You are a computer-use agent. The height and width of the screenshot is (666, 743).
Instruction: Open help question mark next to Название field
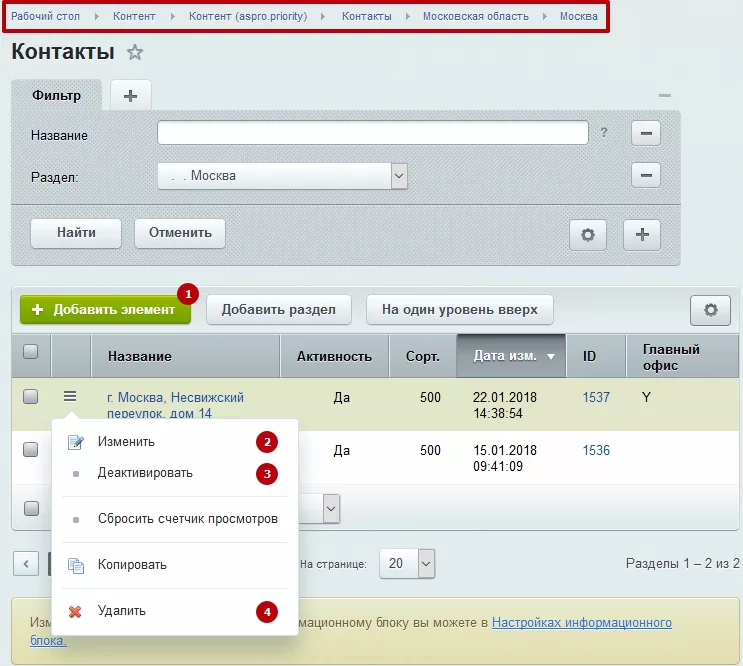click(604, 133)
